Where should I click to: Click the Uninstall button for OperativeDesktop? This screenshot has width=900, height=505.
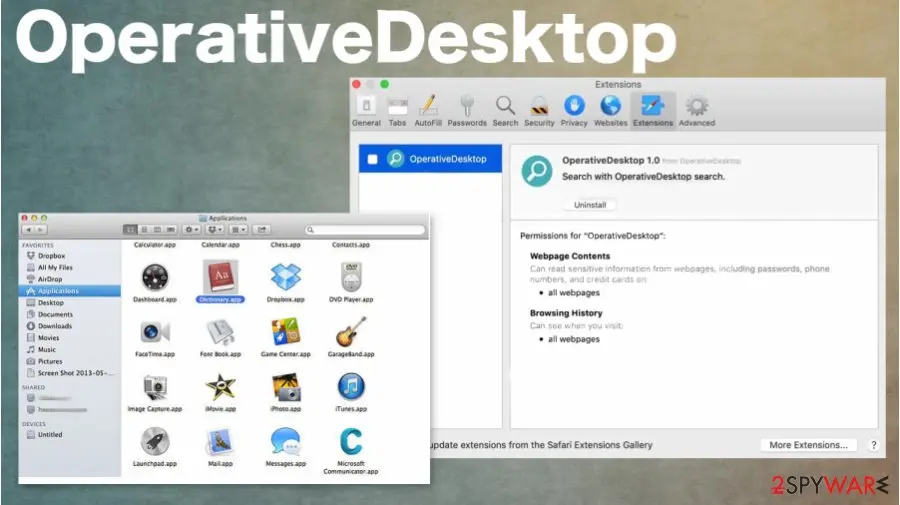(590, 205)
